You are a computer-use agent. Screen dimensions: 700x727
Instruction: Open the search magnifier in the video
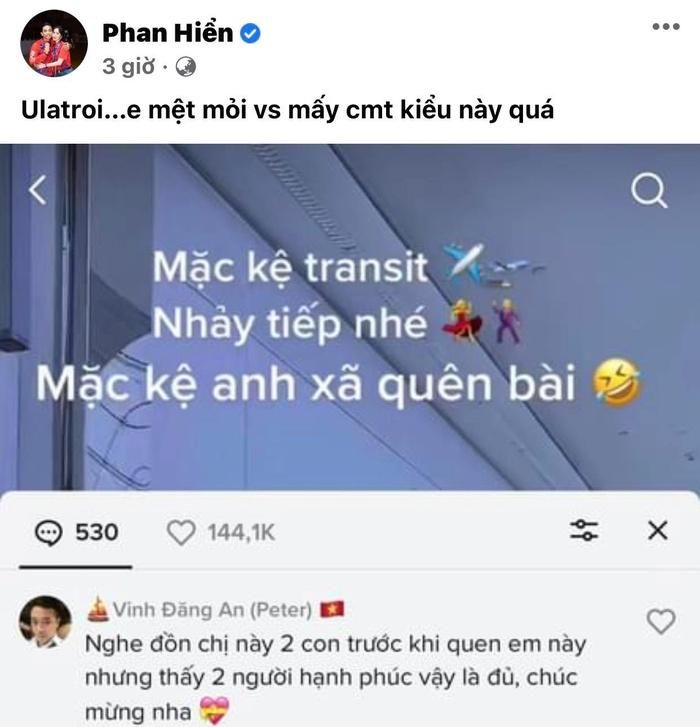tap(649, 190)
